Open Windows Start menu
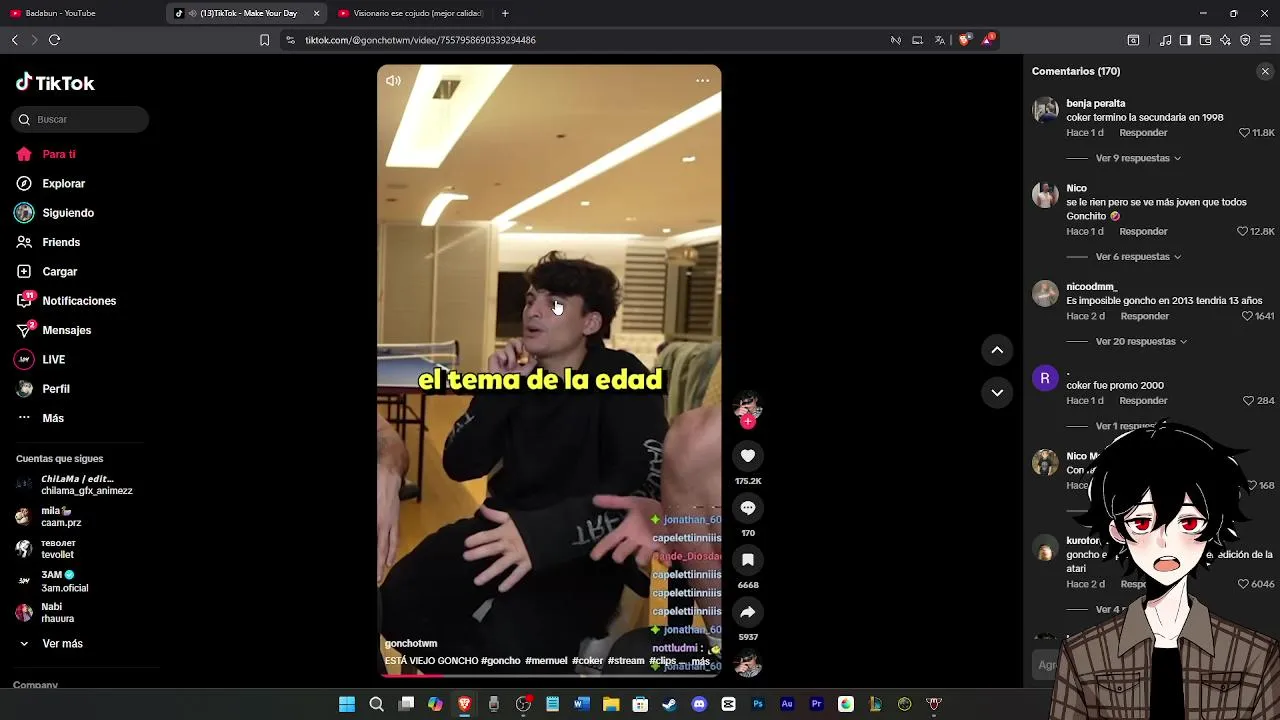 click(x=347, y=704)
